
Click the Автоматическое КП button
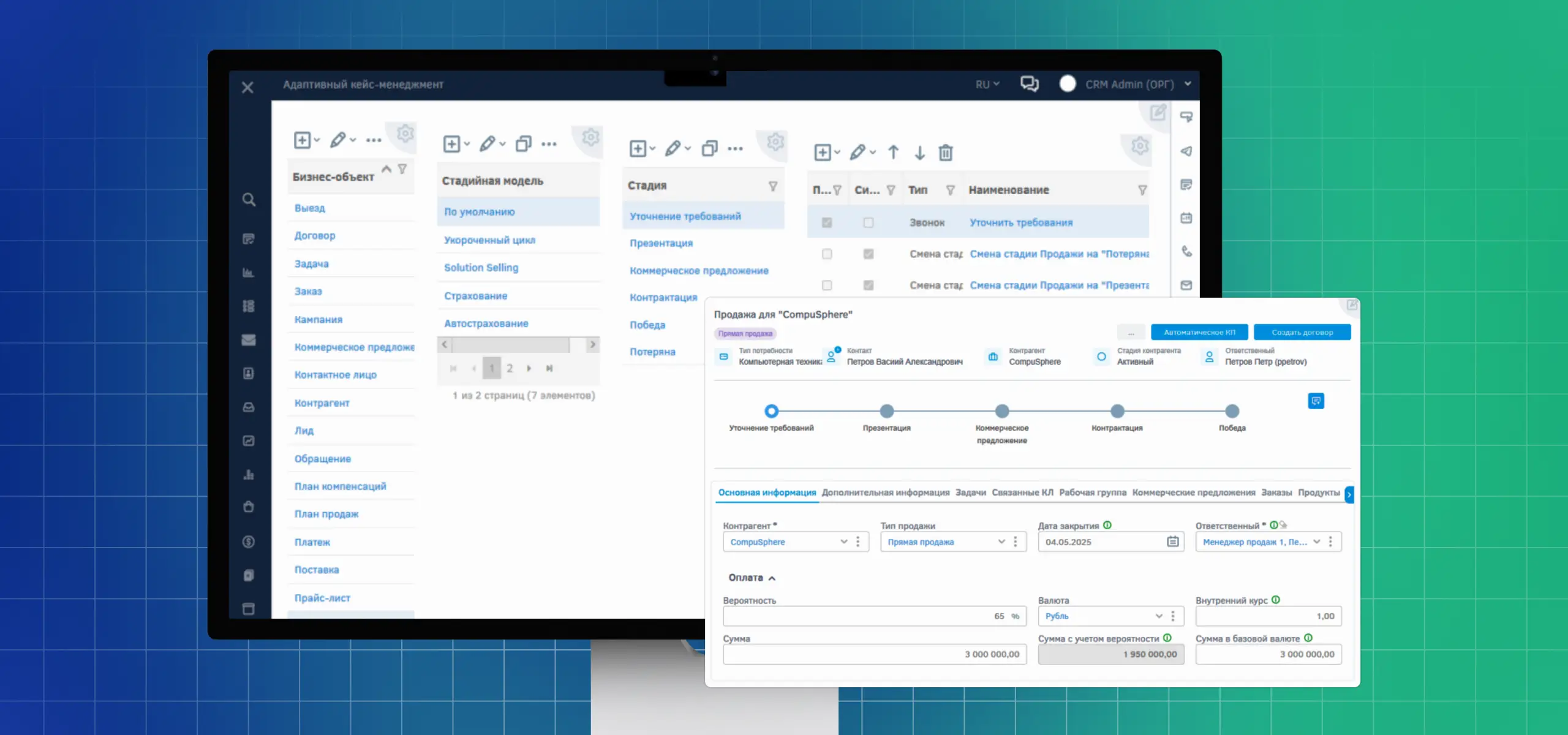click(1199, 332)
